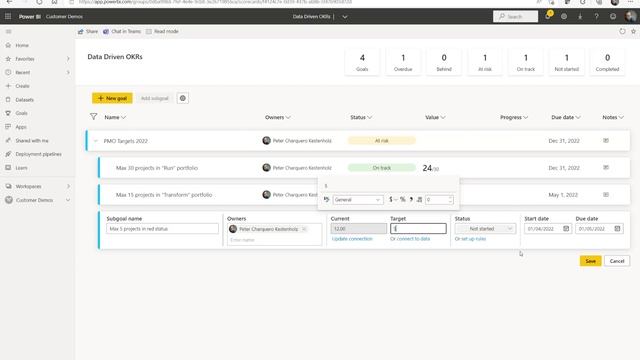Screen dimensions: 640x360
Task: Open Owners column dropdown
Action: 278,117
